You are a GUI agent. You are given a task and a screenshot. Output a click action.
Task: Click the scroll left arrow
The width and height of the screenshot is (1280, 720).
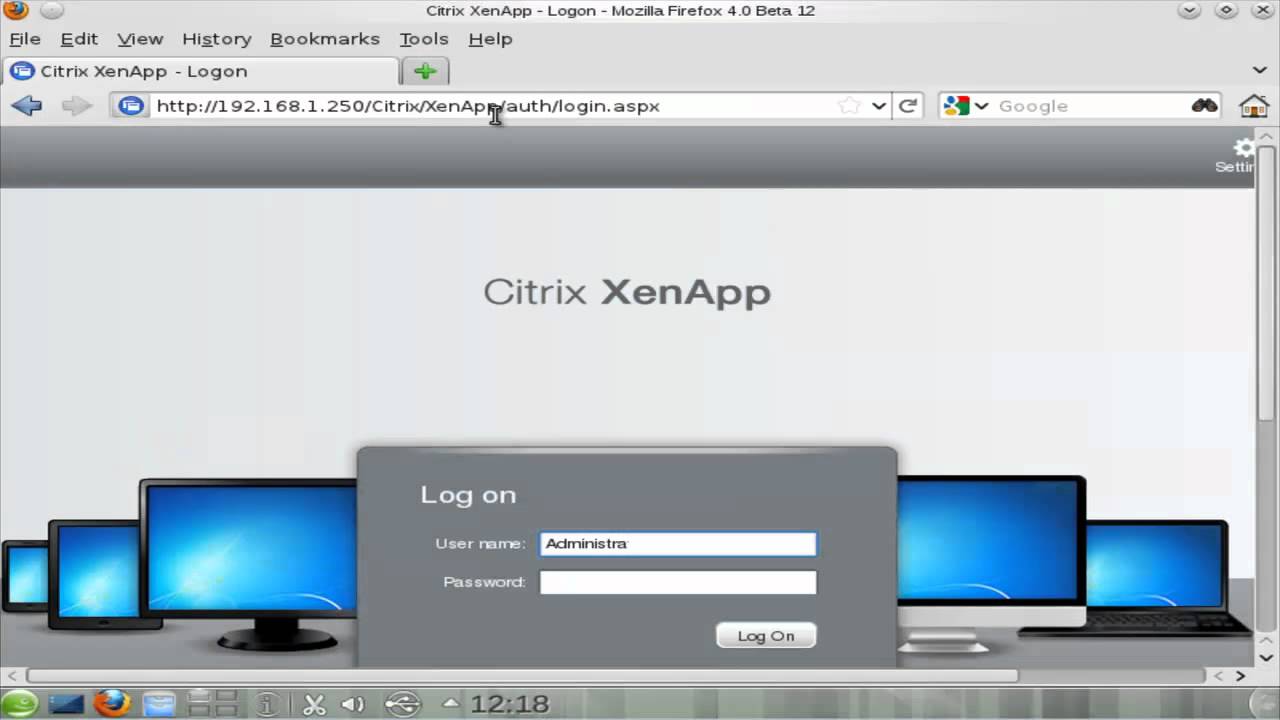12,676
